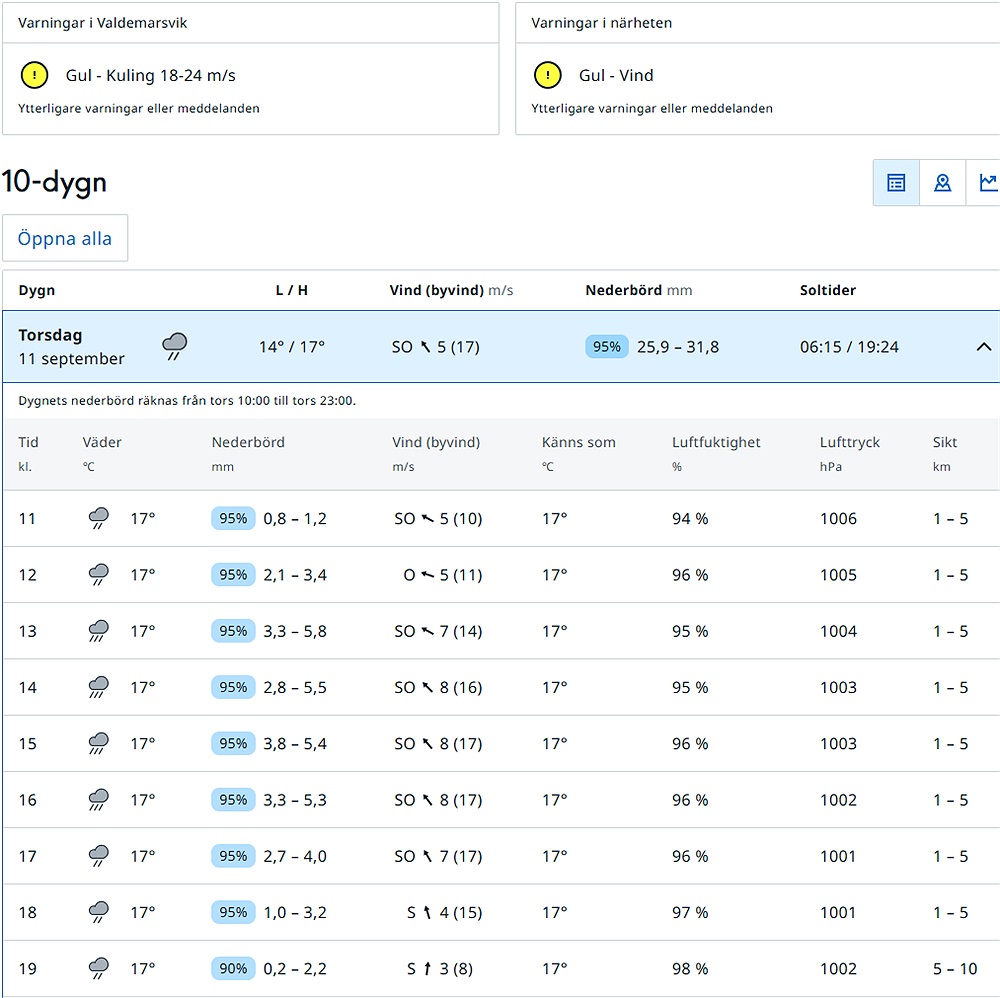This screenshot has width=1000, height=998.
Task: Click the Känns som column header
Action: [x=578, y=442]
